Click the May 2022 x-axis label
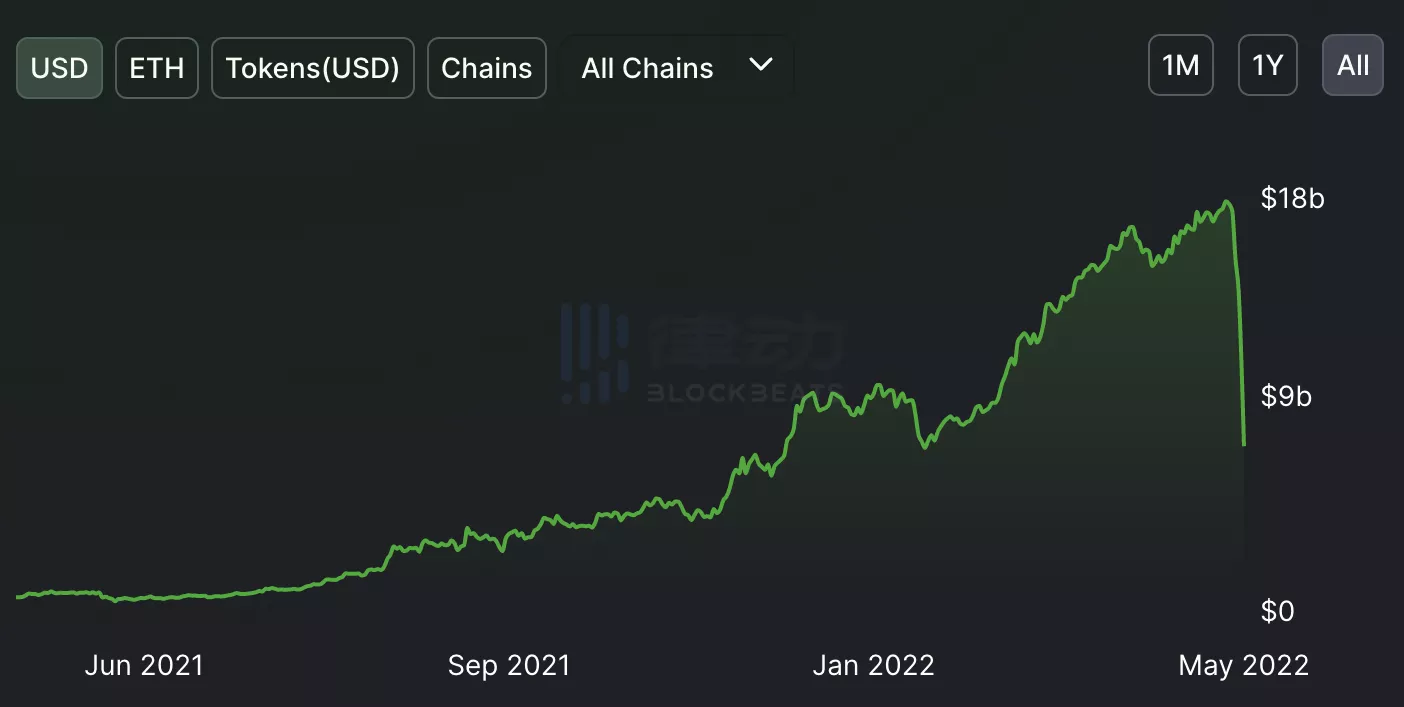Screen dimensions: 1404x707 coord(1243,666)
